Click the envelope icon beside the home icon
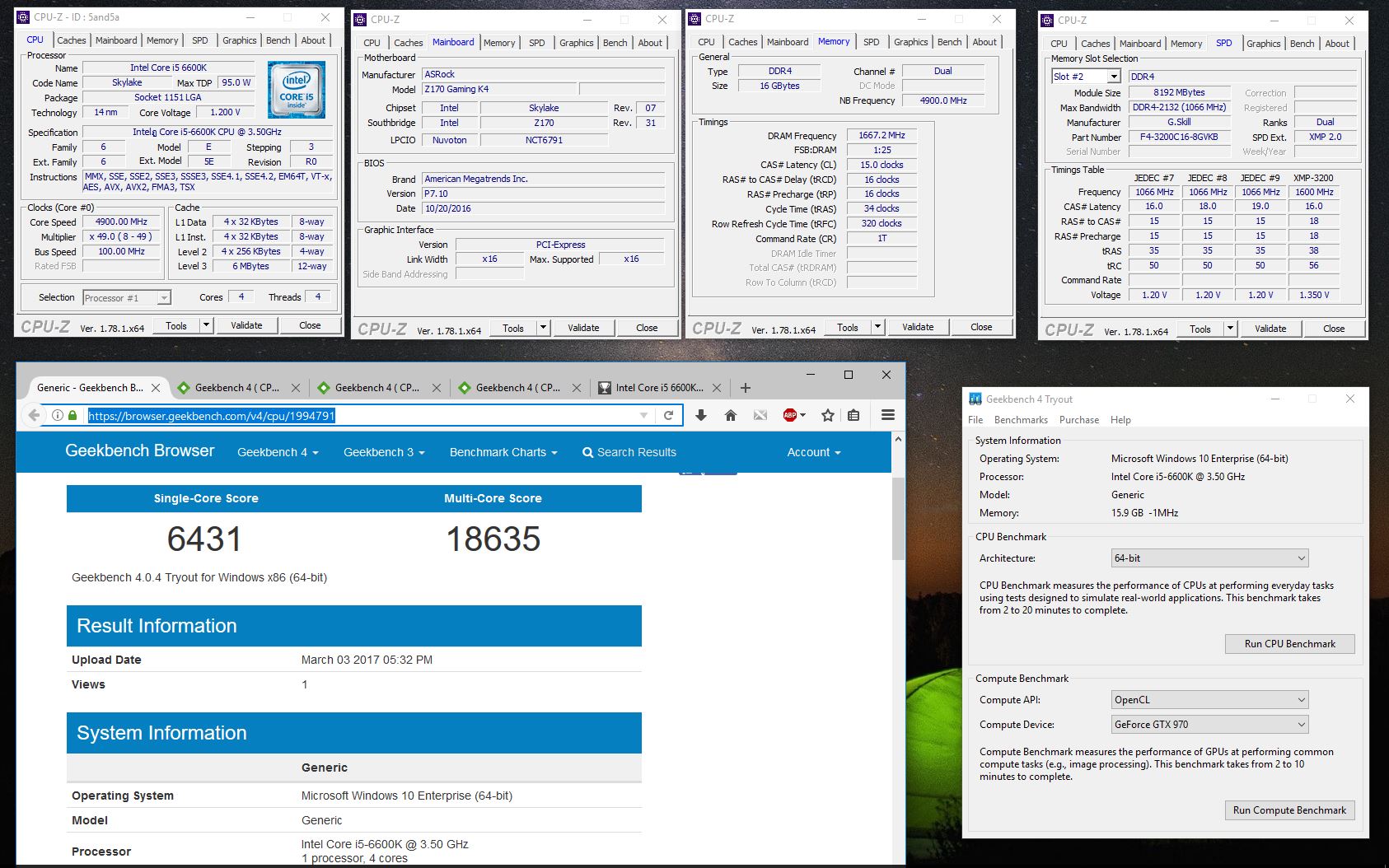The width and height of the screenshot is (1389, 868). click(x=760, y=415)
